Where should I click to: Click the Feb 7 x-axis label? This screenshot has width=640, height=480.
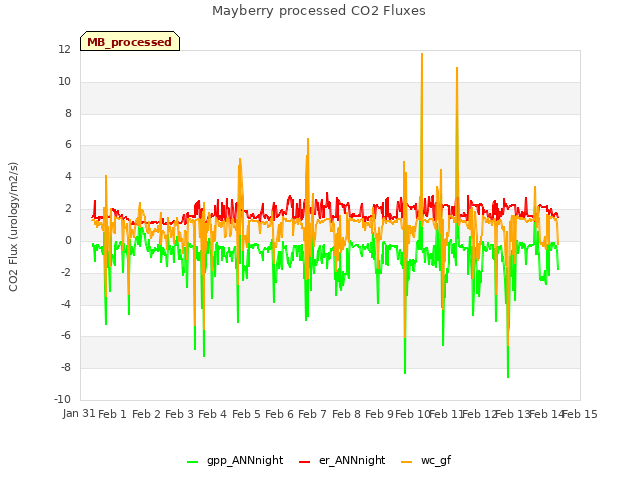click(312, 414)
